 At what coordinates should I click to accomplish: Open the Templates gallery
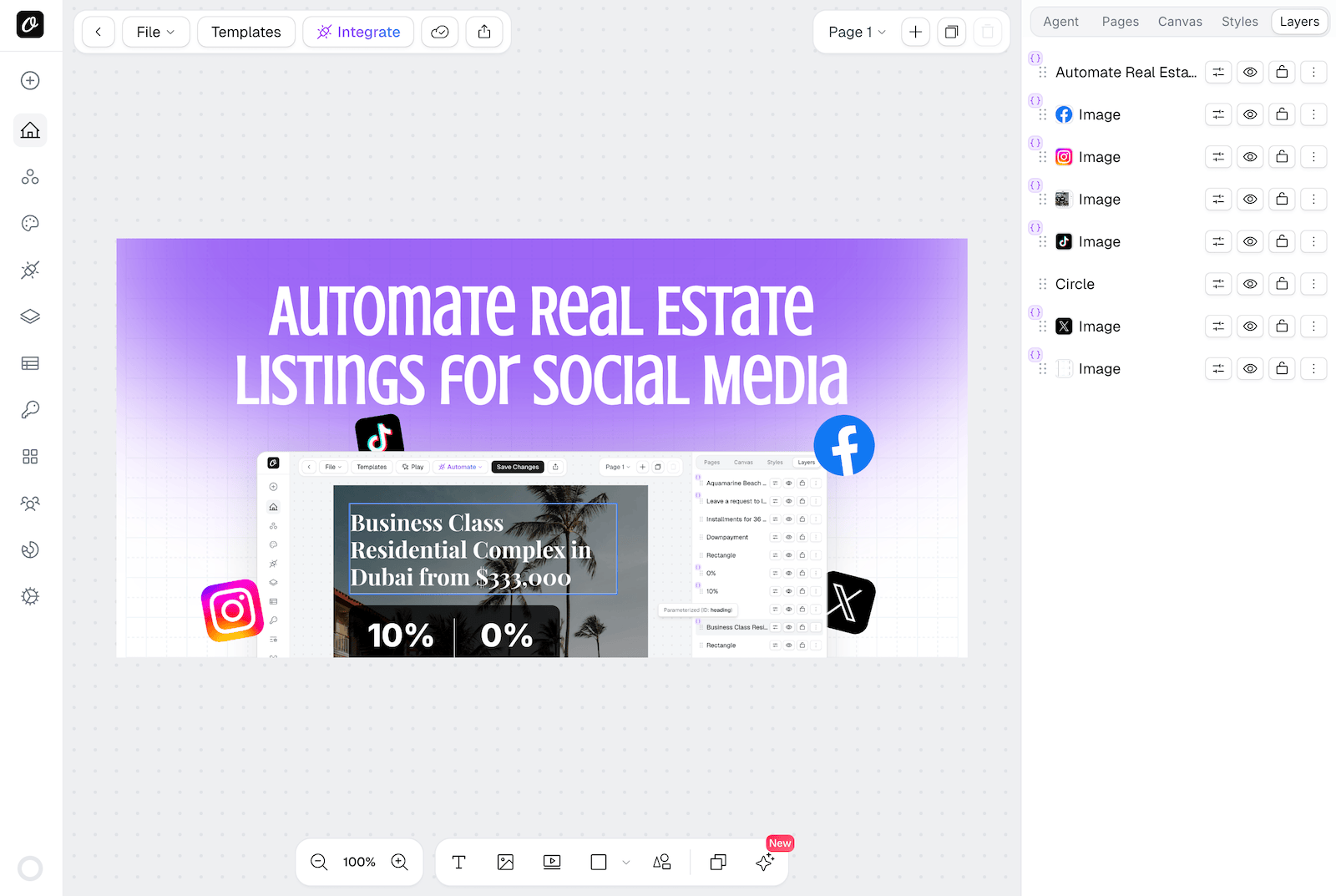(x=245, y=32)
